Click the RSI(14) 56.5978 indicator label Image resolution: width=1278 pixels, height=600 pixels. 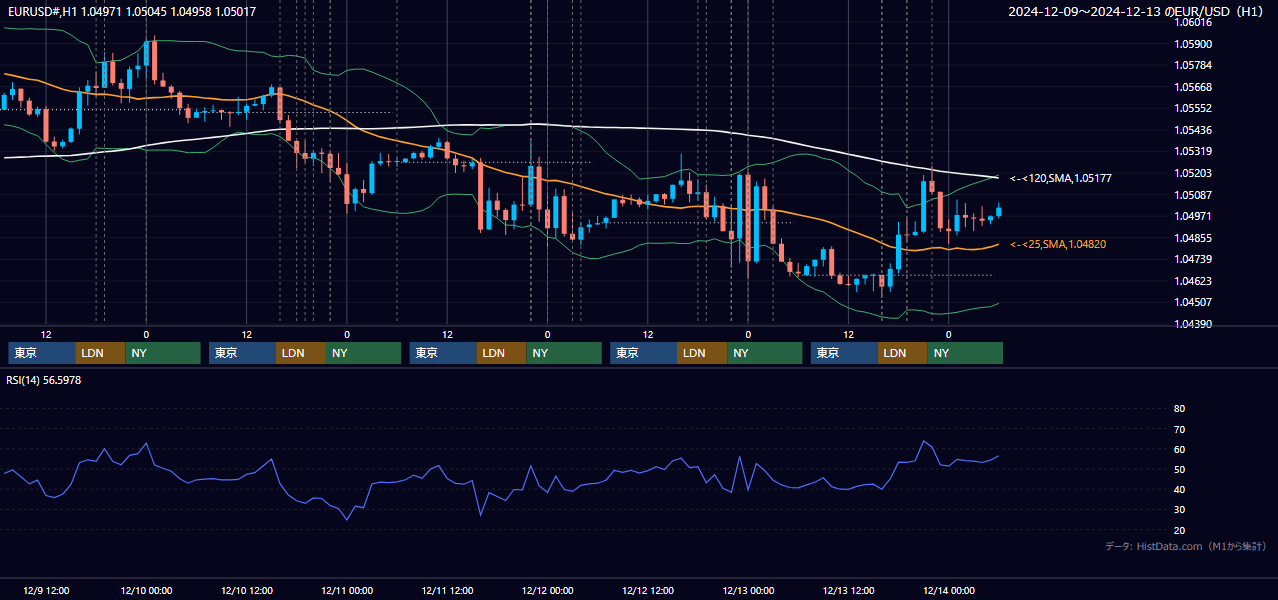click(x=44, y=380)
